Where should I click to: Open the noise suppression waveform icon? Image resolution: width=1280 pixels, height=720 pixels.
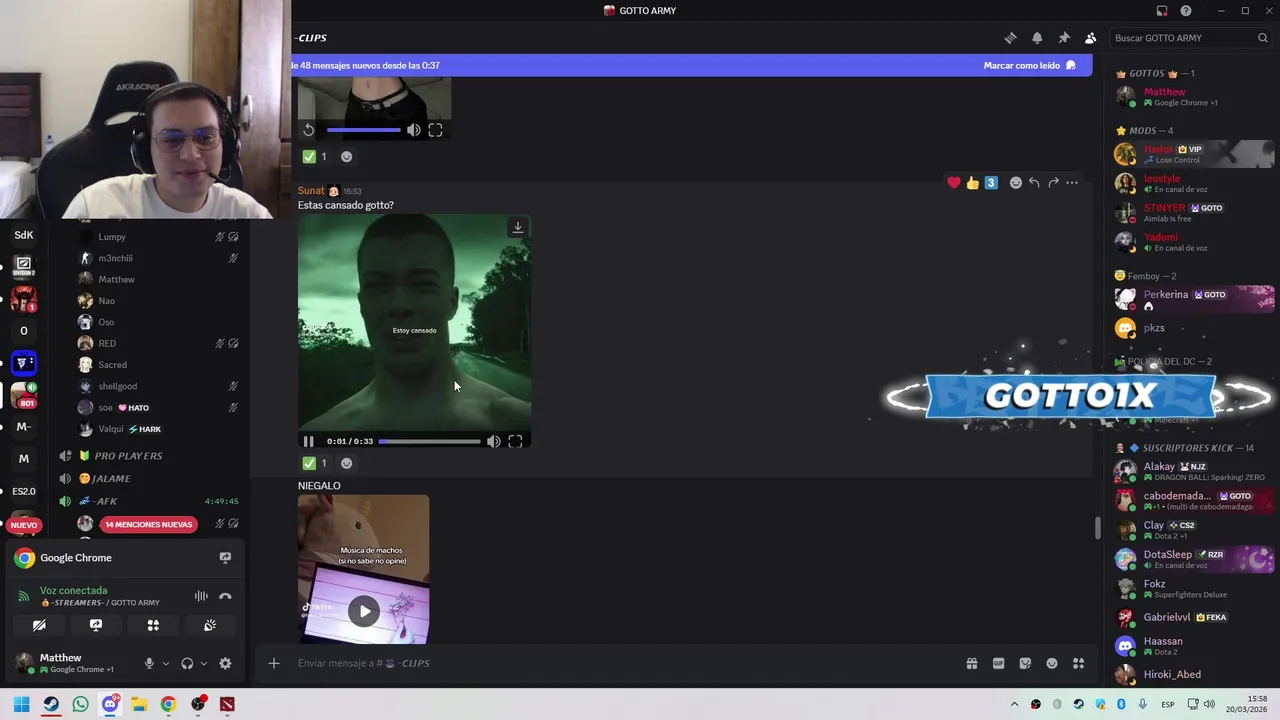coord(201,596)
